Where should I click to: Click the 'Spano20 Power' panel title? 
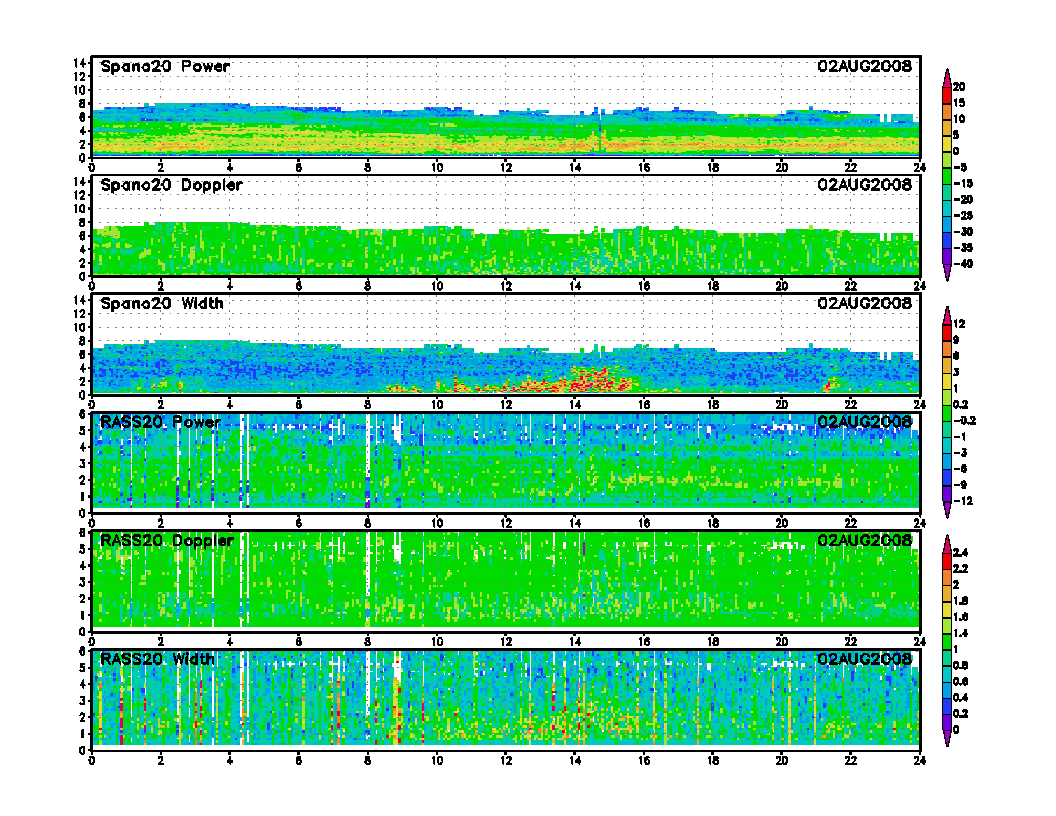pos(165,67)
